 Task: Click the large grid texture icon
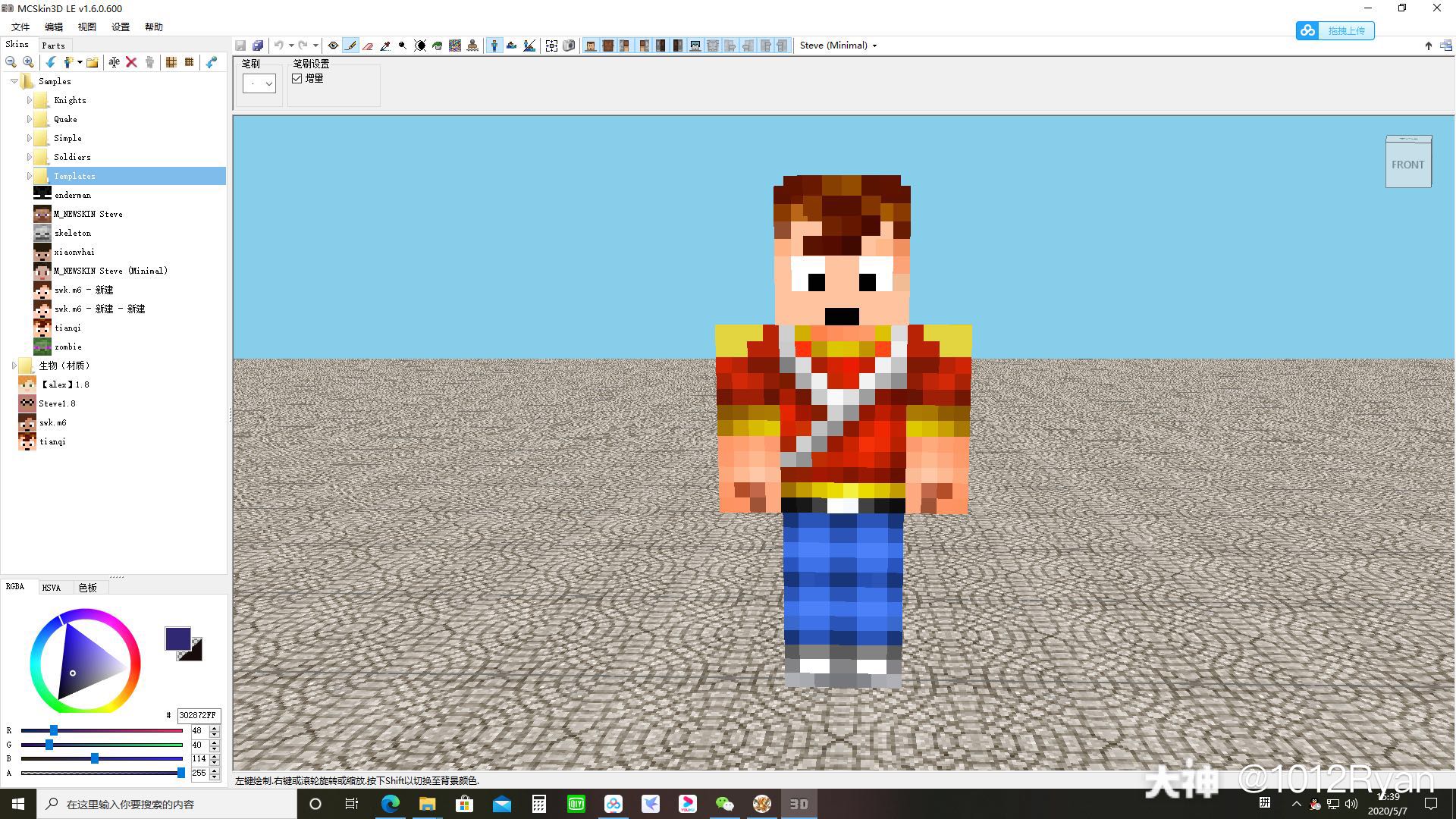click(x=171, y=62)
